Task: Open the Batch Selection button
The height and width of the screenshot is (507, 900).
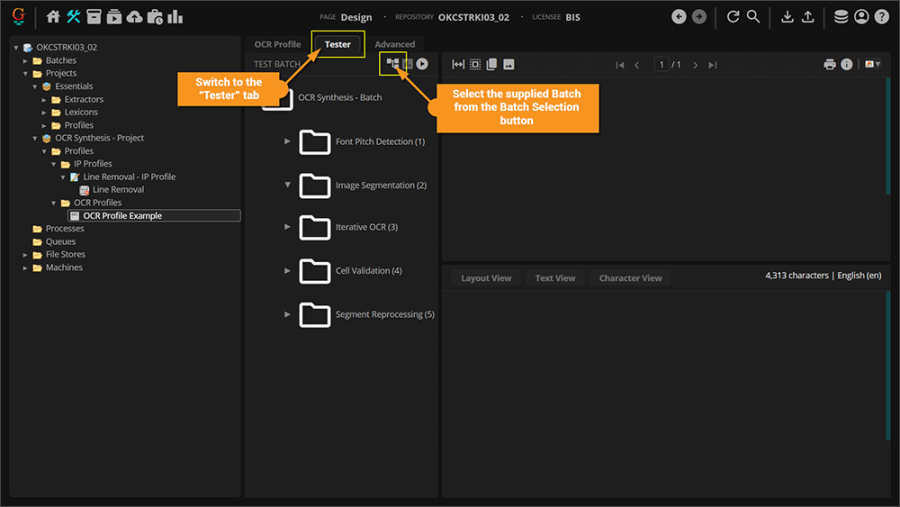Action: click(393, 63)
